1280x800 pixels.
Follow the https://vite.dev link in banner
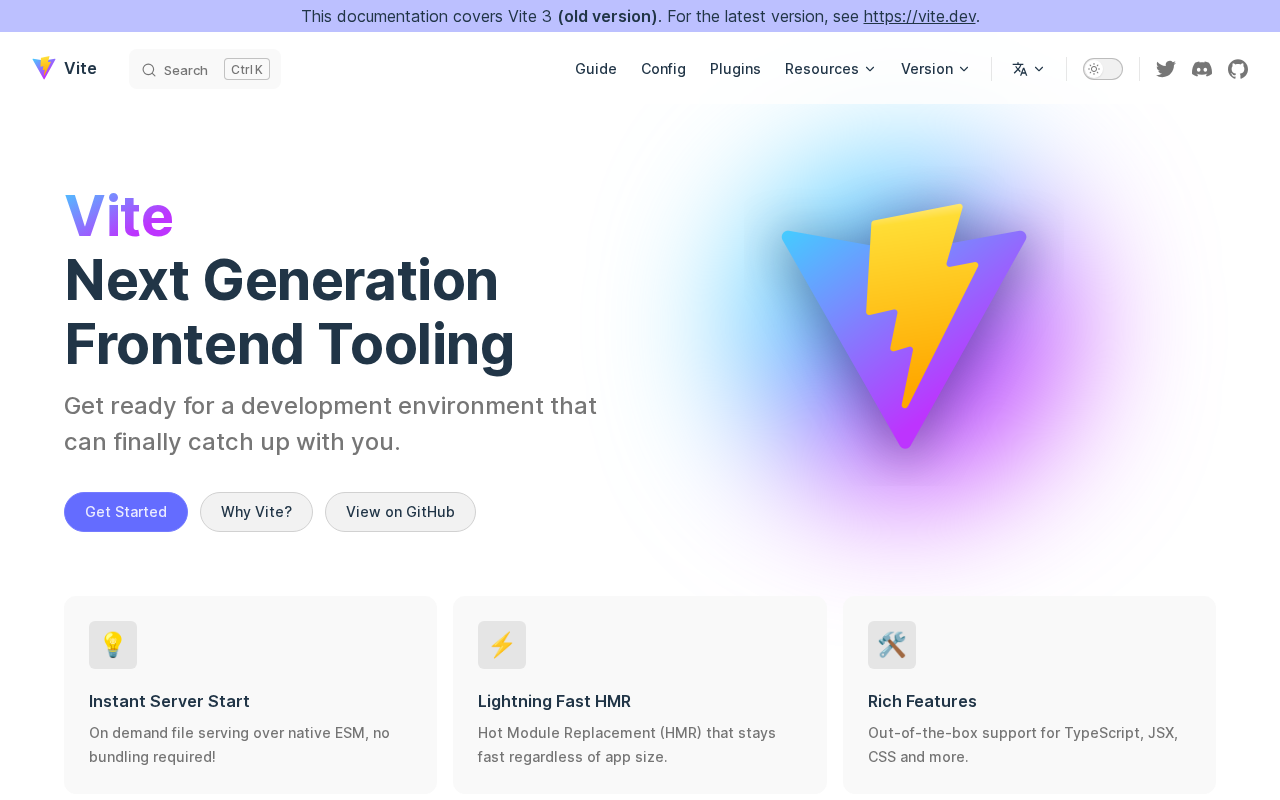[920, 16]
